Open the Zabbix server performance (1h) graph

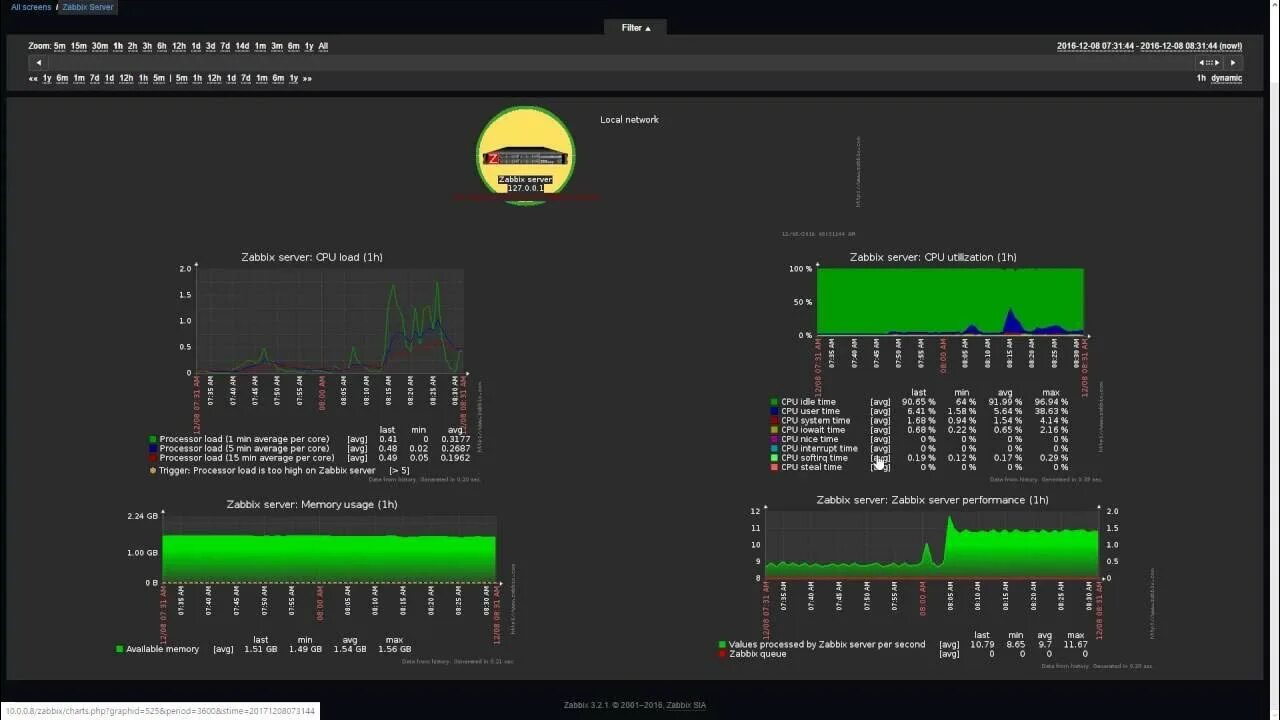tap(932, 544)
